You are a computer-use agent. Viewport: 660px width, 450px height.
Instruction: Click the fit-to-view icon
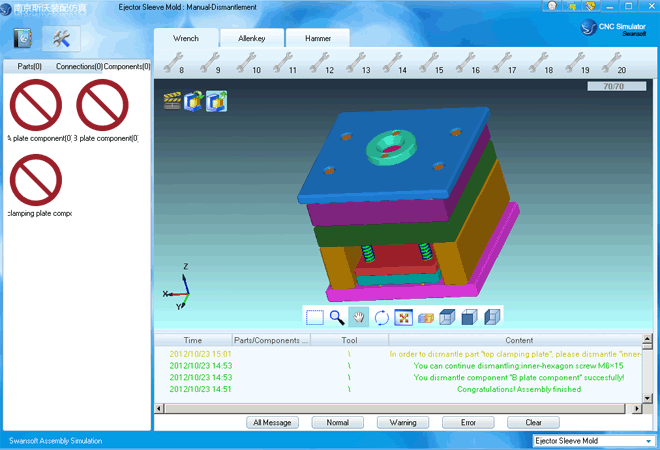404,317
